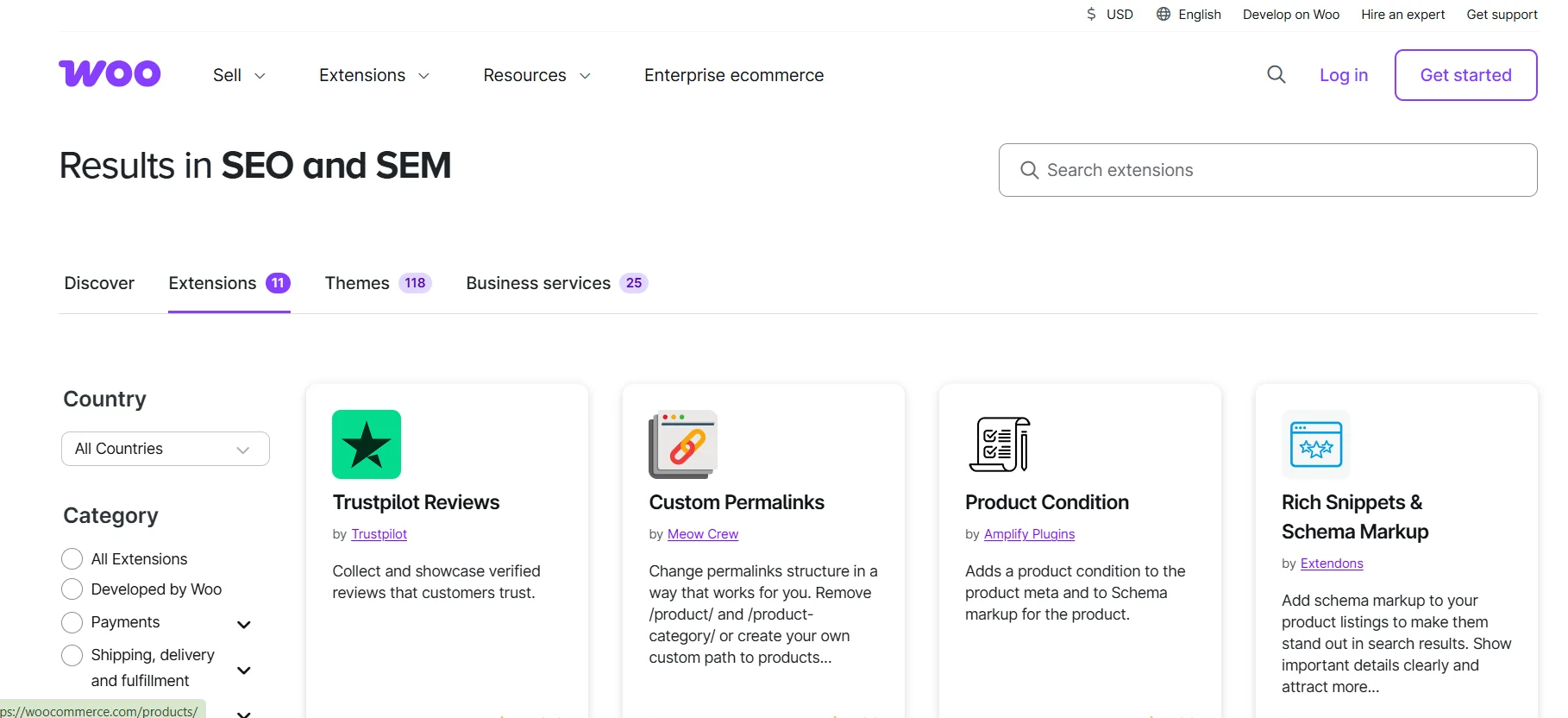The width and height of the screenshot is (1568, 718).
Task: Click the Get started button
Action: (x=1465, y=75)
